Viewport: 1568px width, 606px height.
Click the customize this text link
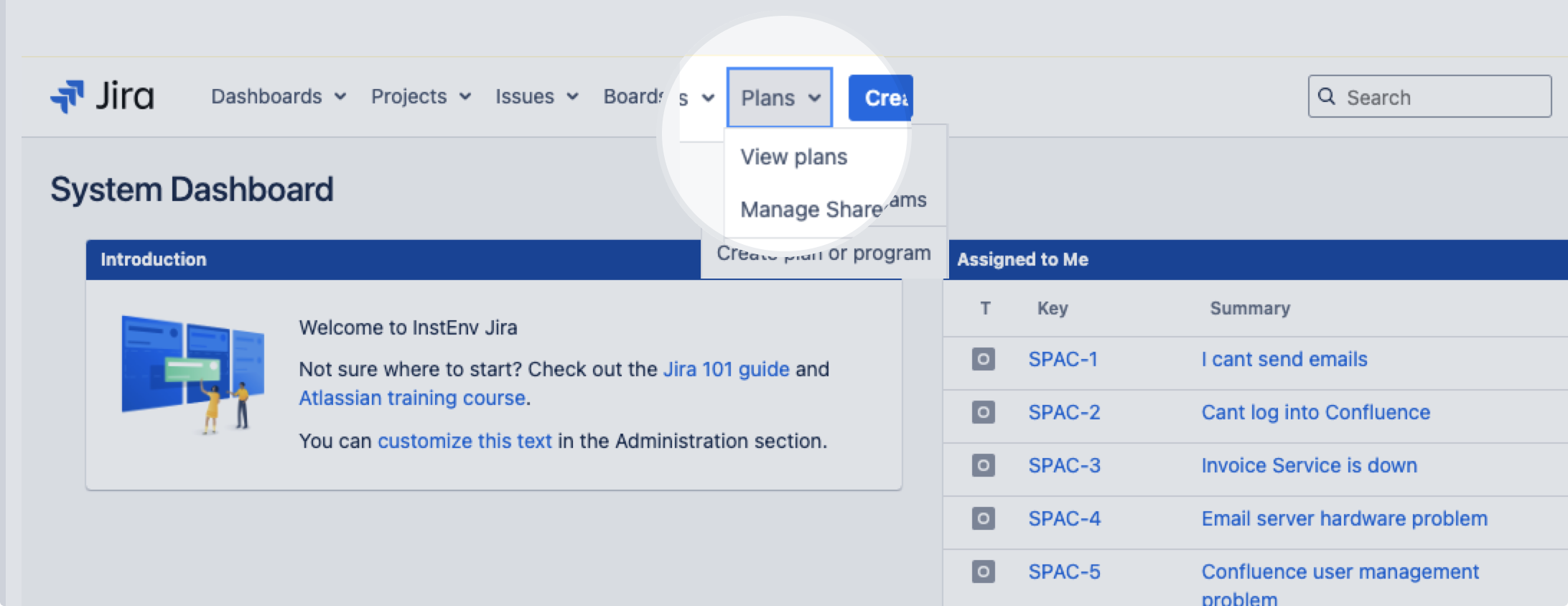pyautogui.click(x=465, y=441)
